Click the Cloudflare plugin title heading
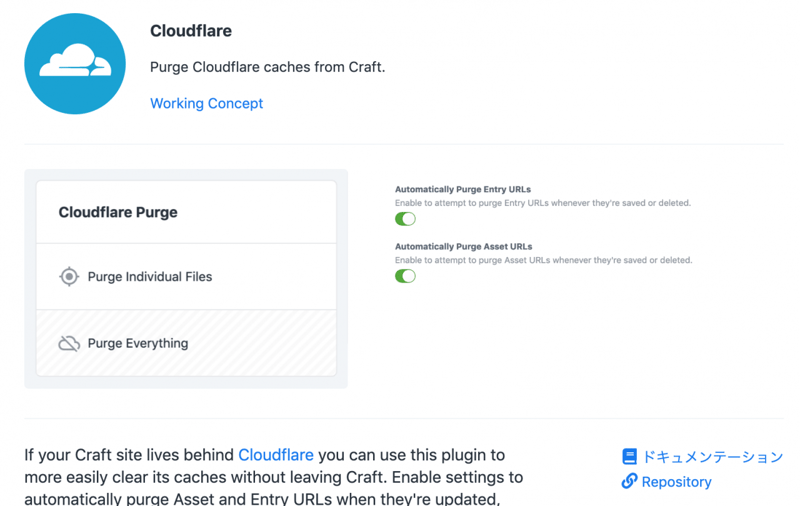Image resolution: width=800 pixels, height=506 pixels. [191, 31]
